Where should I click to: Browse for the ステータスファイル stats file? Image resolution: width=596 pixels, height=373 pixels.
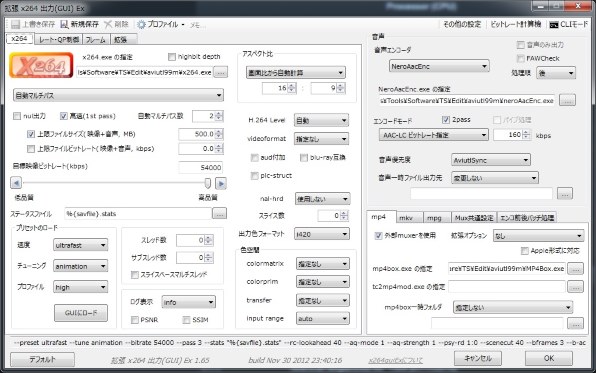pyautogui.click(x=219, y=214)
